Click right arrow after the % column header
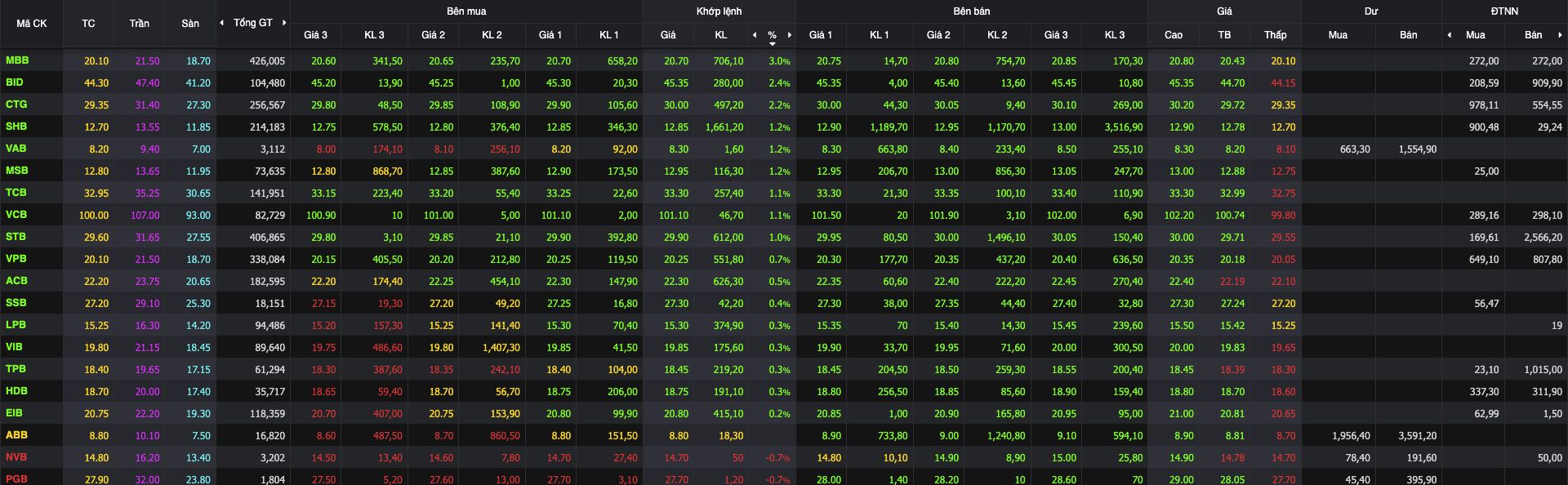Image resolution: width=1568 pixels, height=485 pixels. (790, 35)
